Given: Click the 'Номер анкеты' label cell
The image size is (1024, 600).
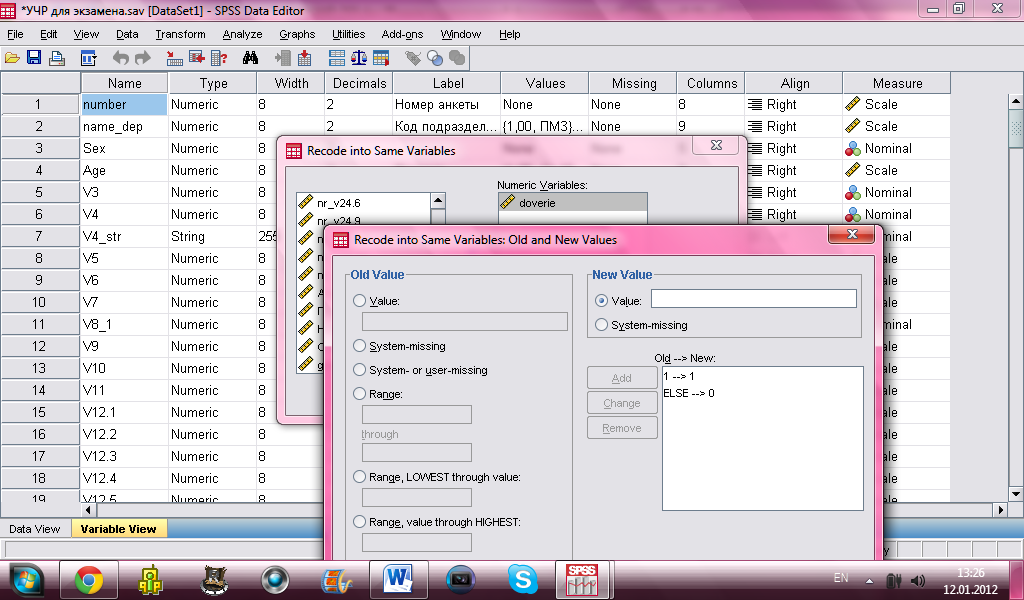Looking at the screenshot, I should pos(447,104).
